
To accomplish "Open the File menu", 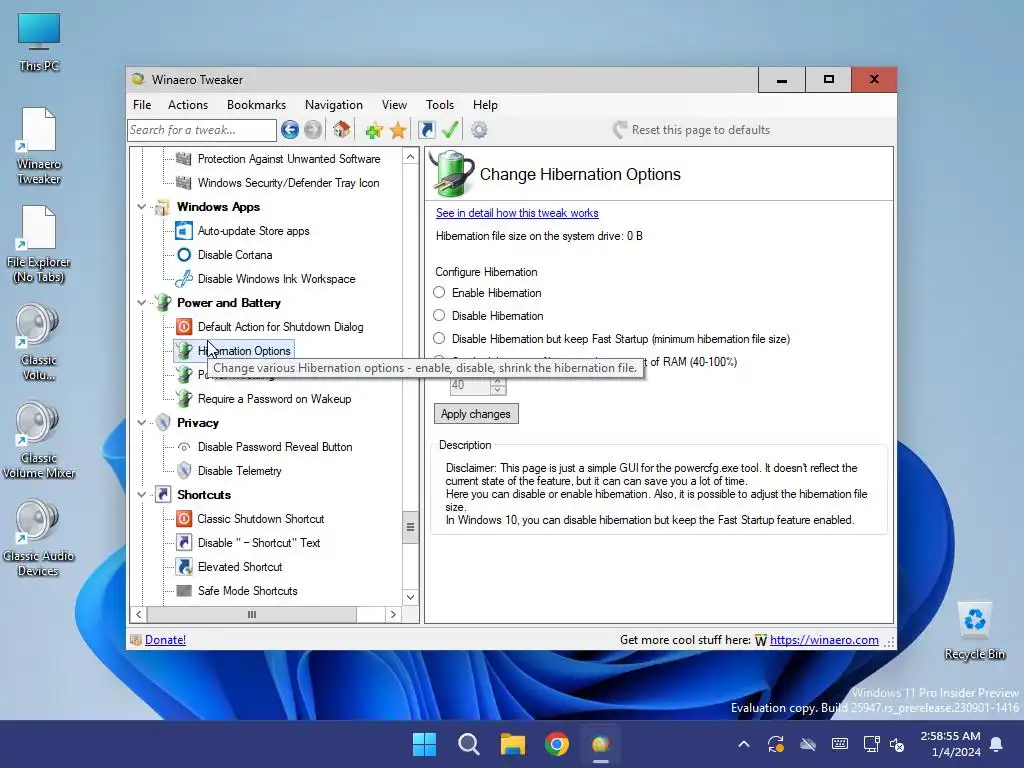I will point(142,105).
